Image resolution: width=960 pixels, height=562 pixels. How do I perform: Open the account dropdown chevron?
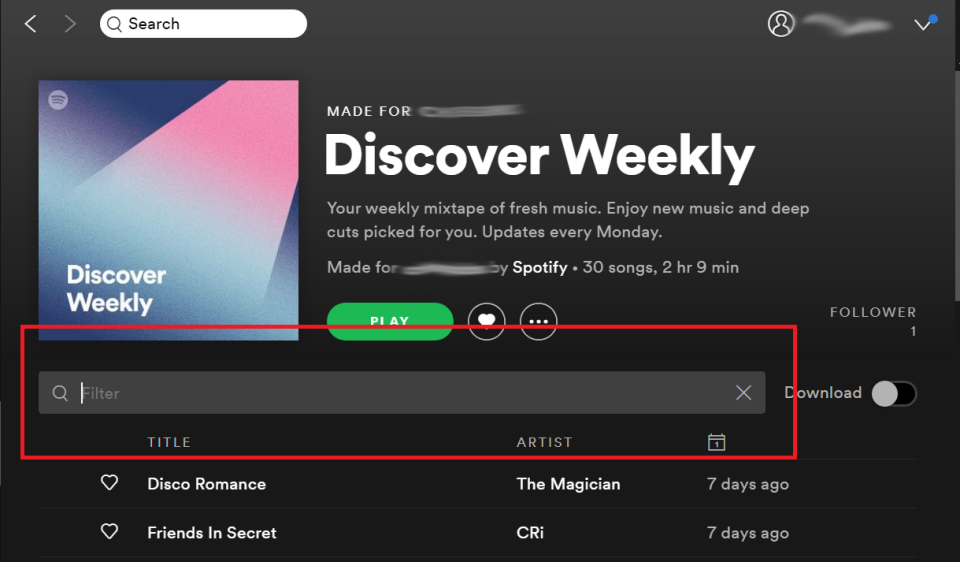coord(922,24)
